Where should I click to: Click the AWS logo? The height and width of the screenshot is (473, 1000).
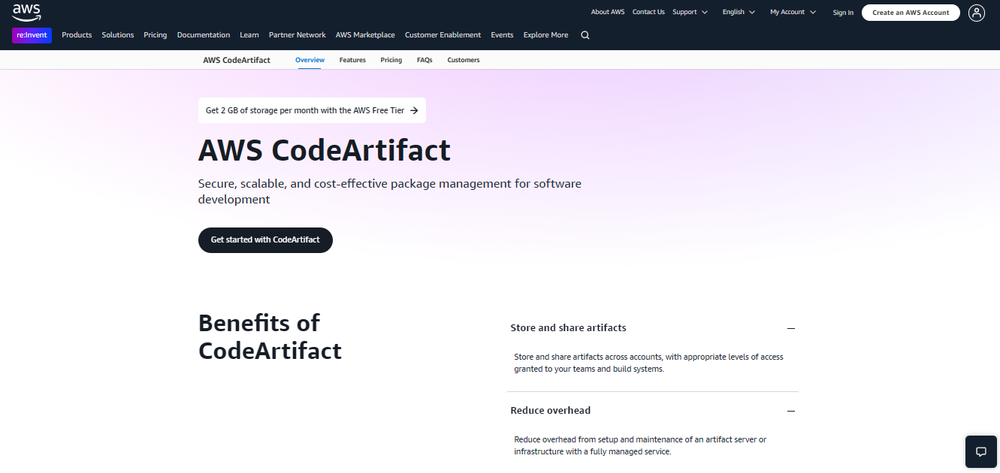(26, 11)
